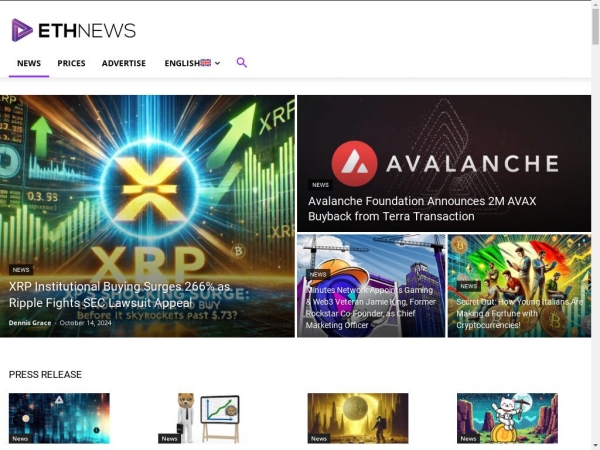
Task: Click the Avalanche logo image
Action: pyautogui.click(x=444, y=163)
